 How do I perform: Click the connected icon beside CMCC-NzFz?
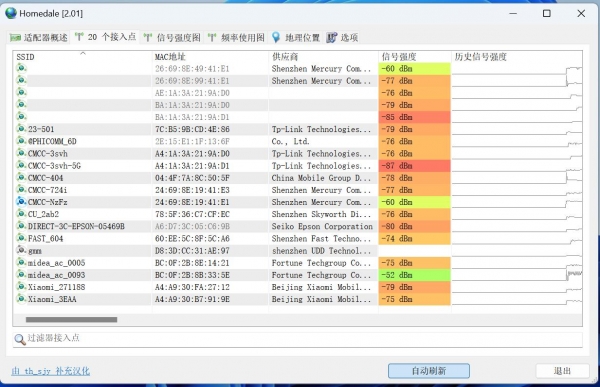point(21,202)
